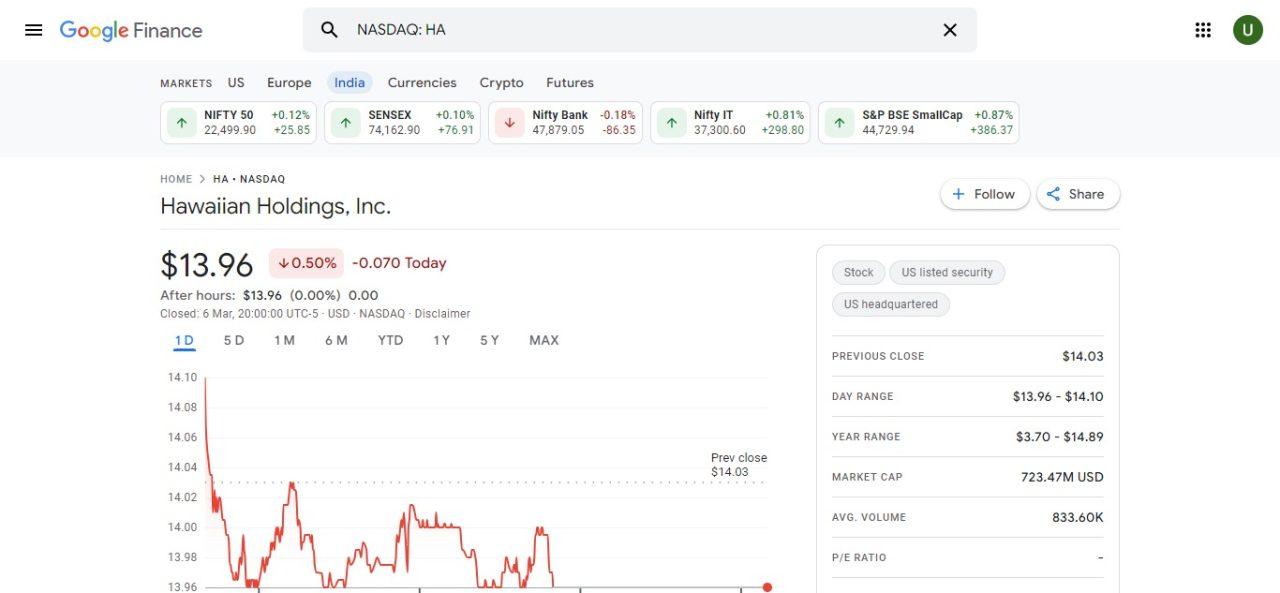Select the MAX chart range
1280x593 pixels.
(x=544, y=341)
